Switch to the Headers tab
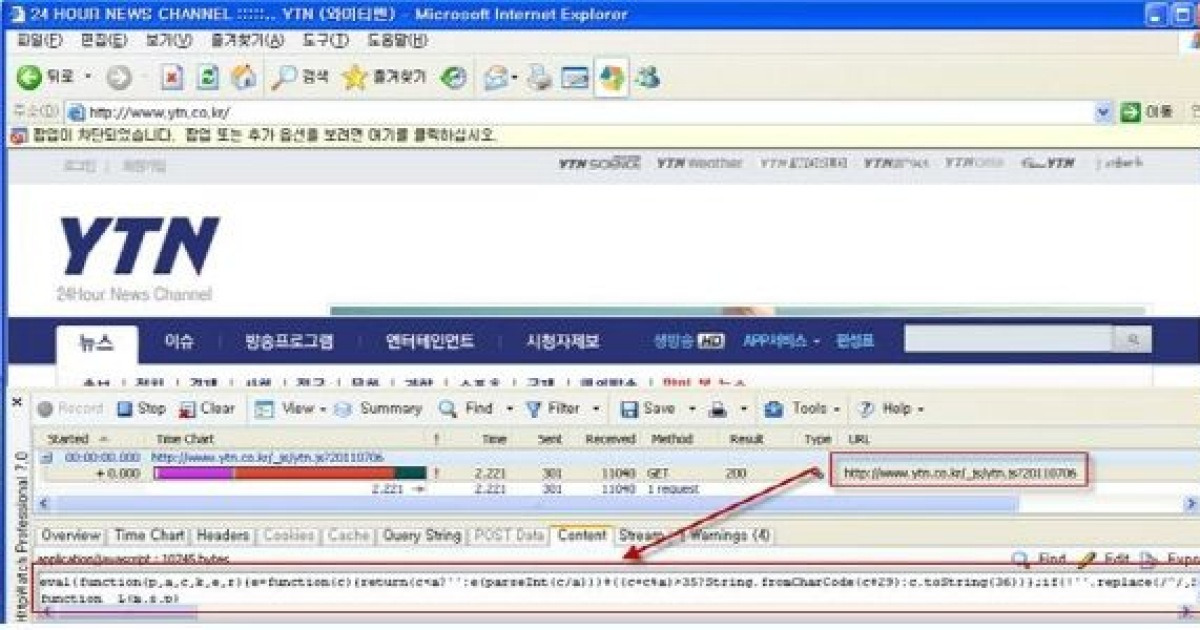 (x=225, y=535)
